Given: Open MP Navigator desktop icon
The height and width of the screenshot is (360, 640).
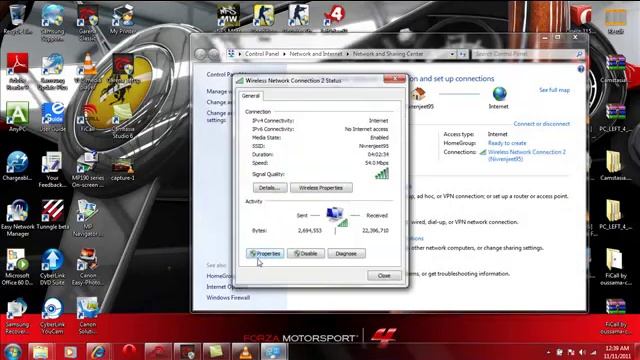Looking at the screenshot, I should pyautogui.click(x=87, y=218).
